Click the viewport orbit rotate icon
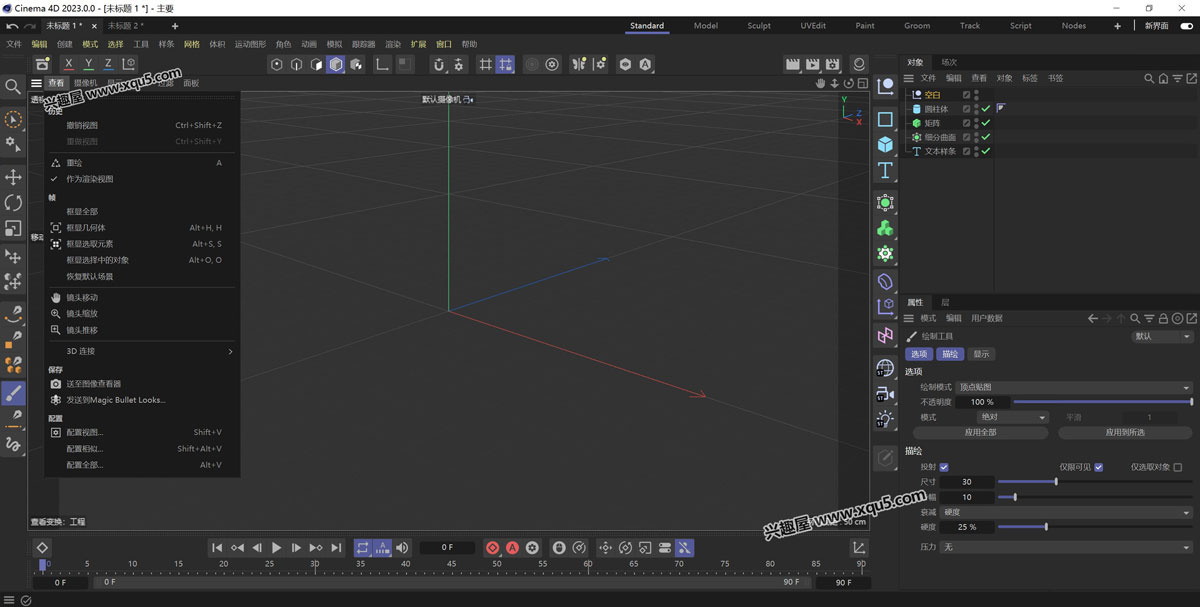Screen dimensions: 1200x607 click(849, 83)
